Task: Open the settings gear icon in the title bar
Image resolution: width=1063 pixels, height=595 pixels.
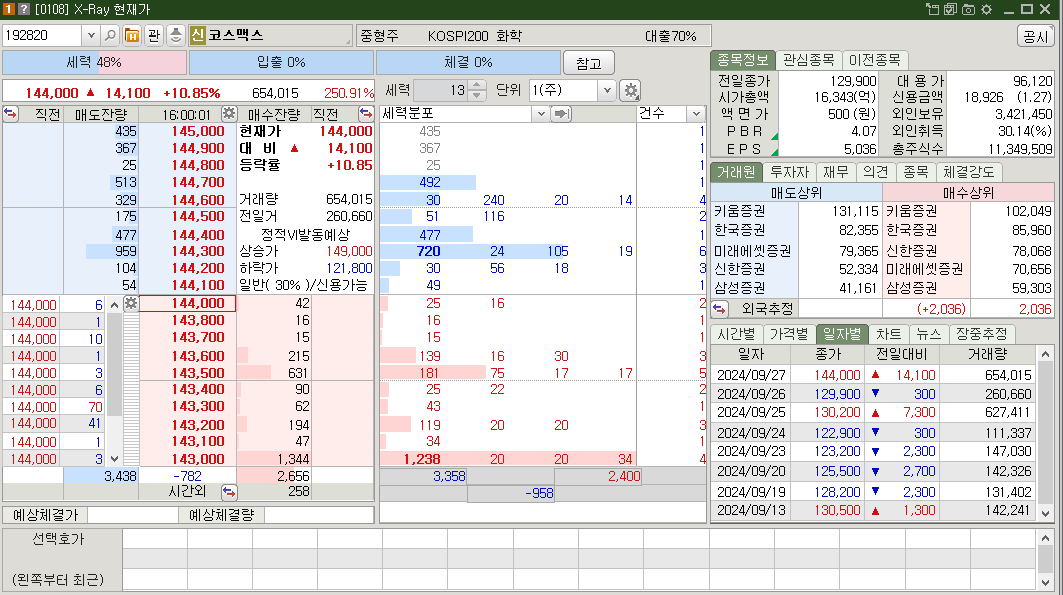Action: [986, 8]
